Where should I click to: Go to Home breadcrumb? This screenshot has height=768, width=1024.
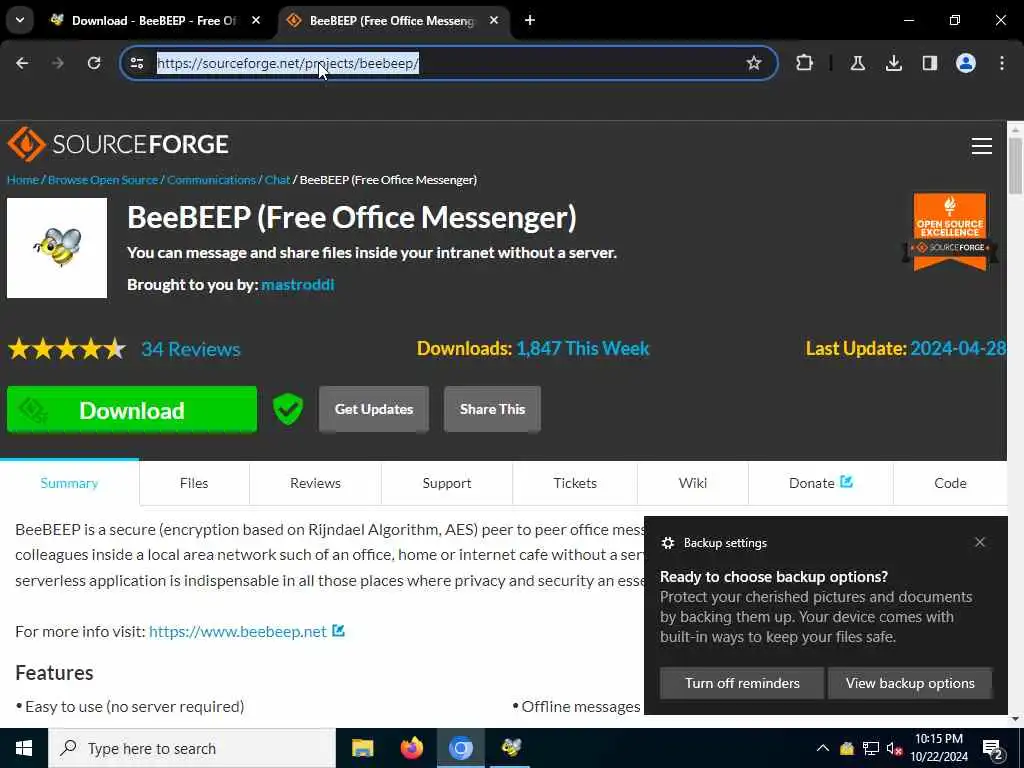pyautogui.click(x=23, y=180)
